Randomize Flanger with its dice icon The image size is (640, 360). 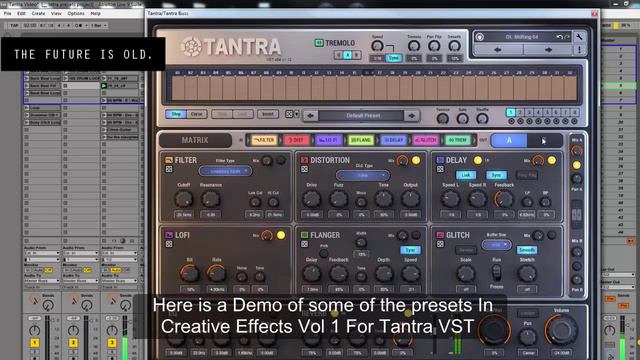pos(304,244)
